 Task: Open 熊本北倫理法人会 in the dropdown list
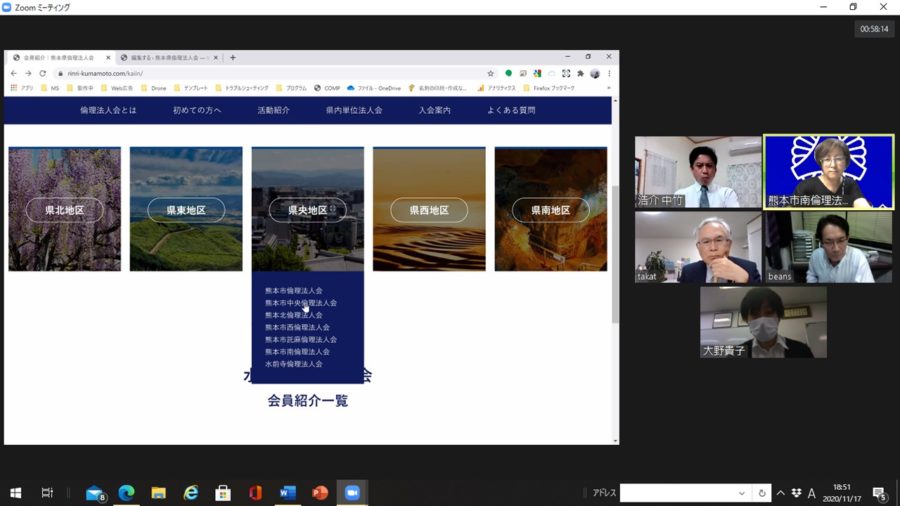(293, 315)
